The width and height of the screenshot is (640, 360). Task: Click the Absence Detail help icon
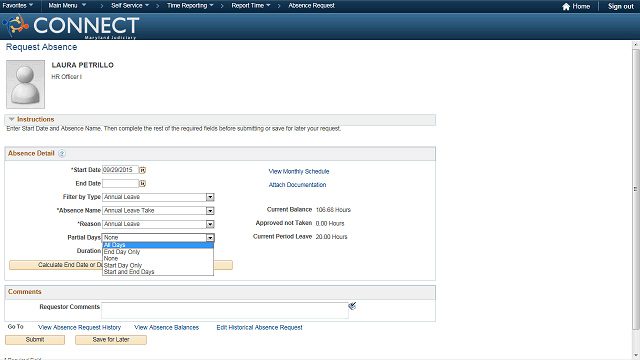pyautogui.click(x=62, y=153)
